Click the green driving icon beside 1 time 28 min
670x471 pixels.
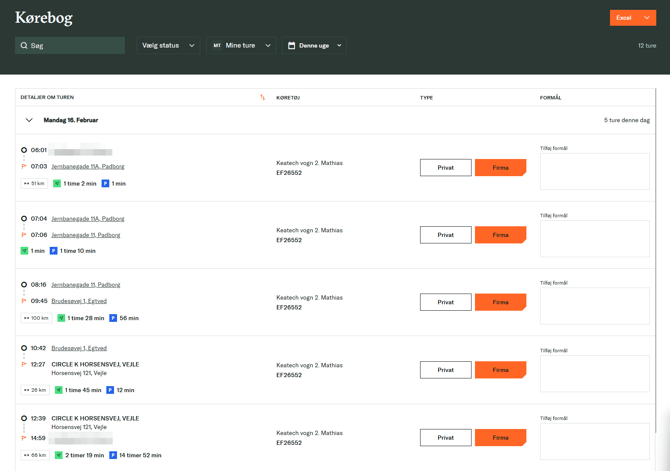(61, 318)
